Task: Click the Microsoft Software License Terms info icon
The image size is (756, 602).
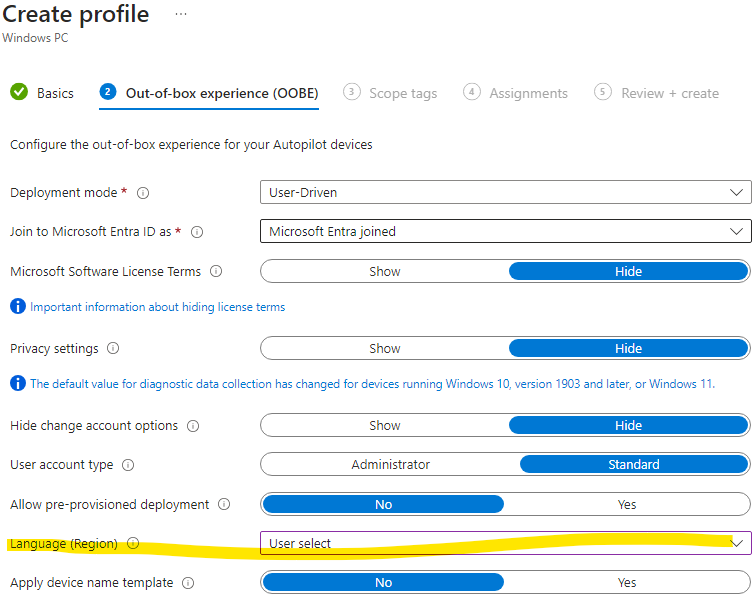Action: click(216, 271)
